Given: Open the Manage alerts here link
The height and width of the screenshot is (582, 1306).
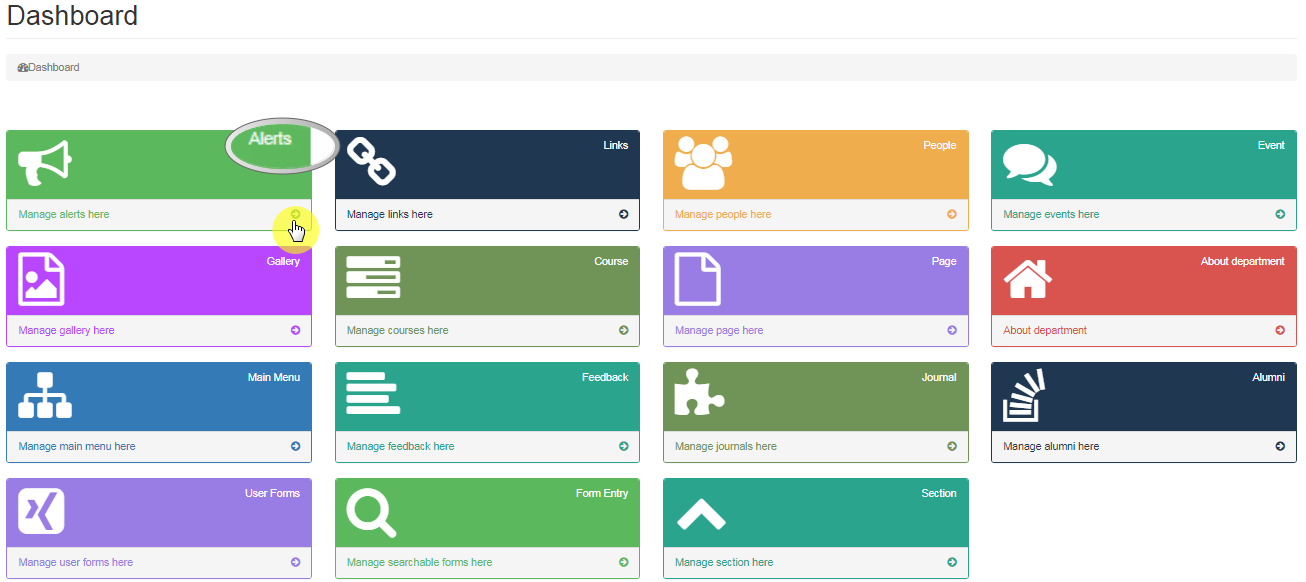Looking at the screenshot, I should tap(64, 214).
